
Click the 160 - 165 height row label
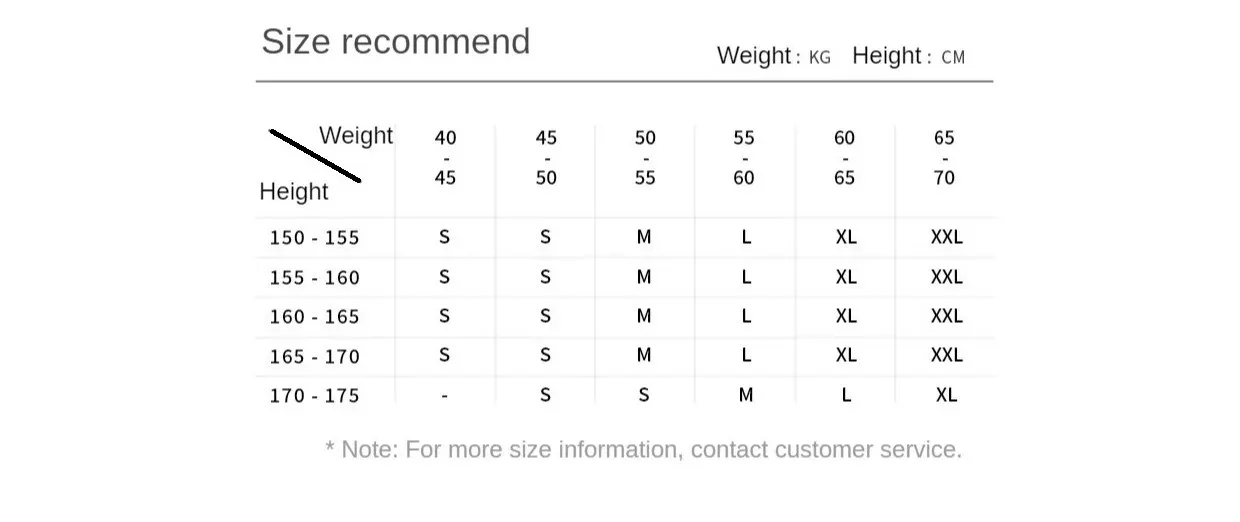coord(314,317)
